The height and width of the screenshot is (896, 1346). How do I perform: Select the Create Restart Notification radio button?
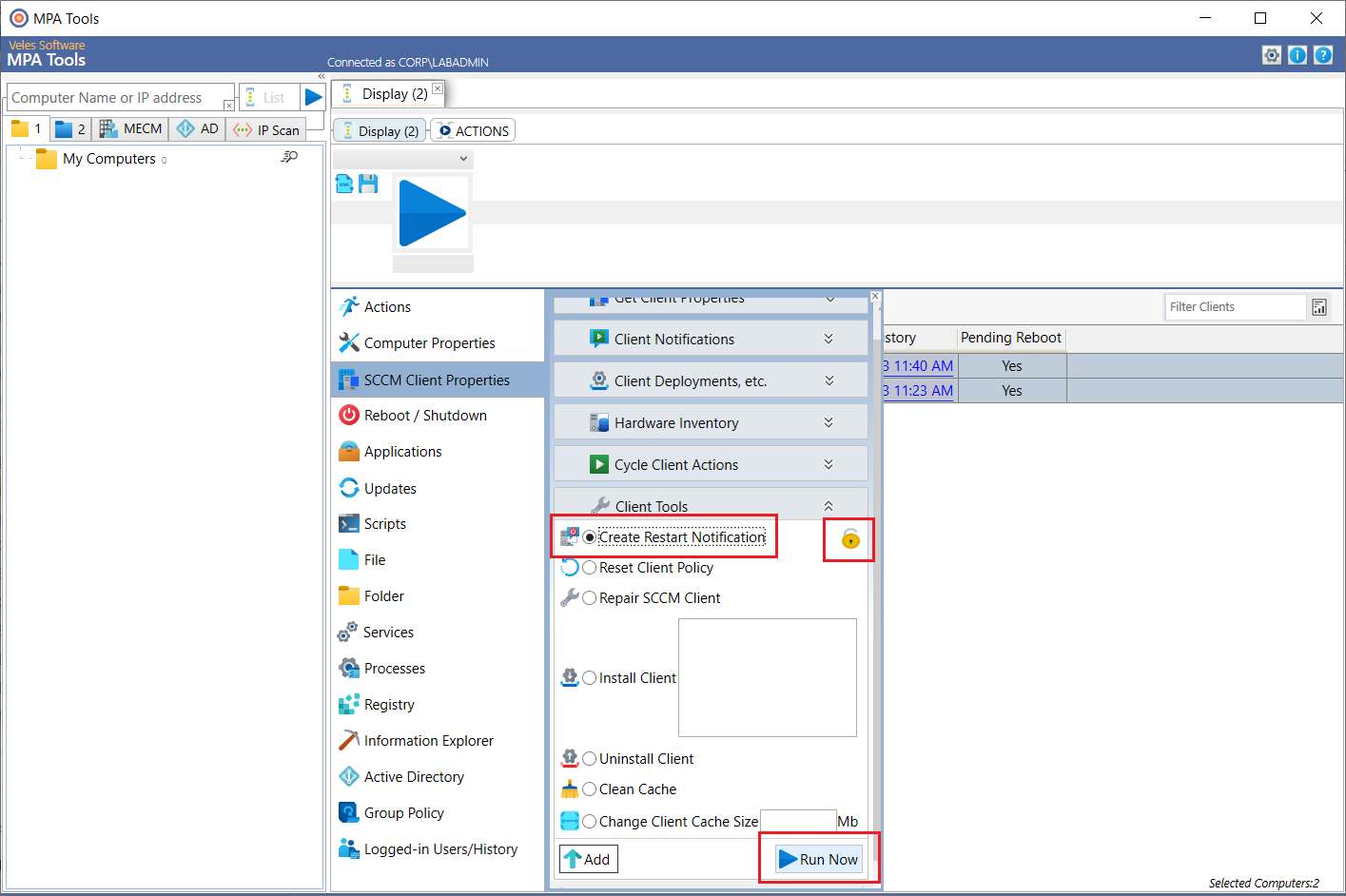click(590, 537)
